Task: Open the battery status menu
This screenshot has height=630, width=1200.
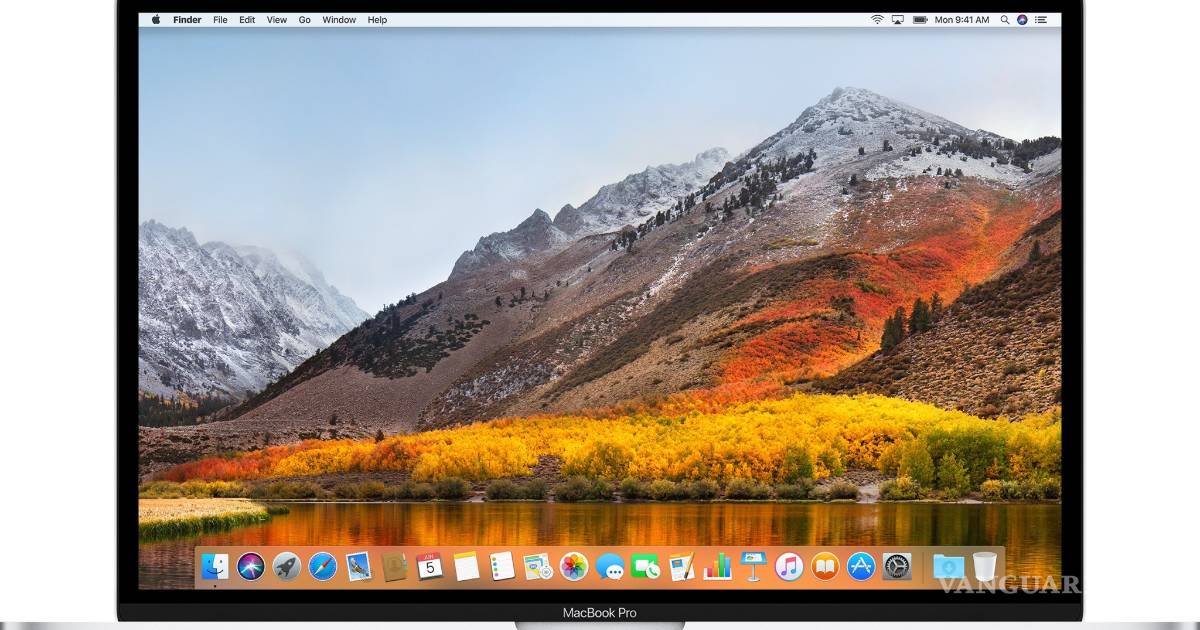Action: tap(919, 20)
